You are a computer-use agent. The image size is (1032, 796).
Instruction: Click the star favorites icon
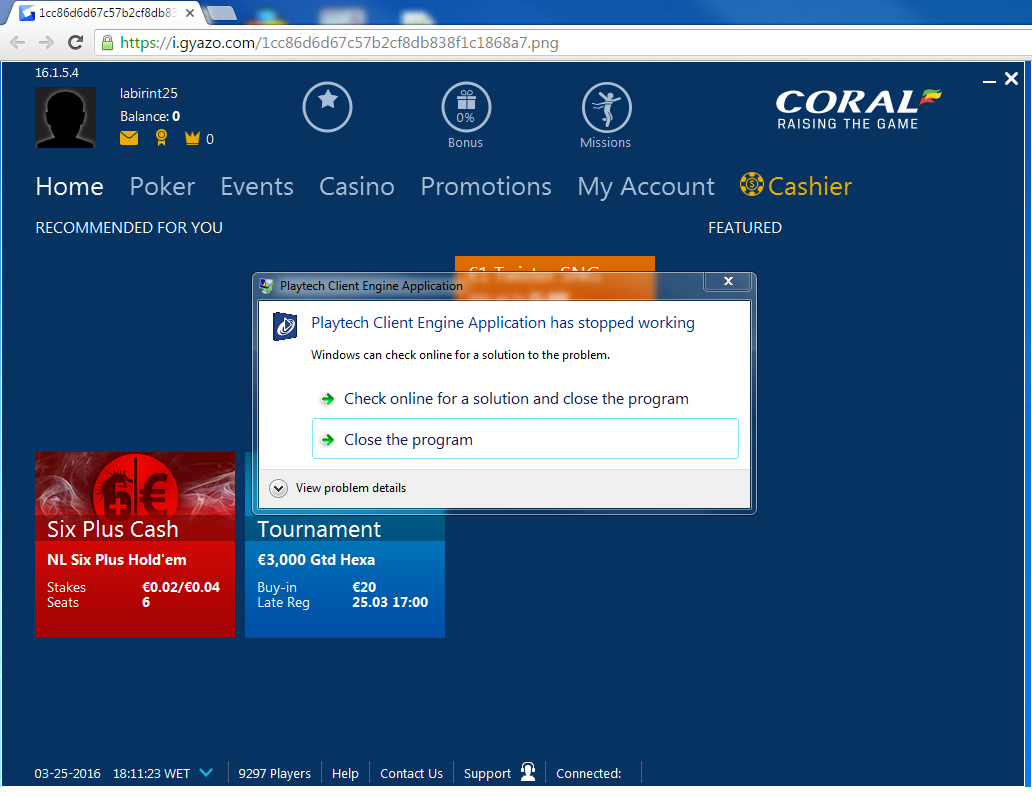tap(327, 107)
